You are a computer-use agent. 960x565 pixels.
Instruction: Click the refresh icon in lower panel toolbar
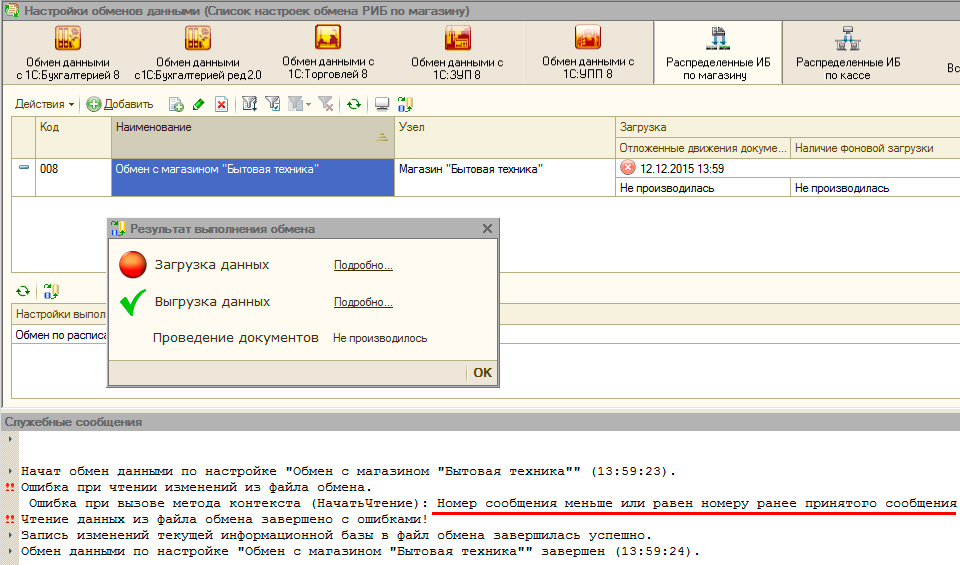click(x=23, y=291)
